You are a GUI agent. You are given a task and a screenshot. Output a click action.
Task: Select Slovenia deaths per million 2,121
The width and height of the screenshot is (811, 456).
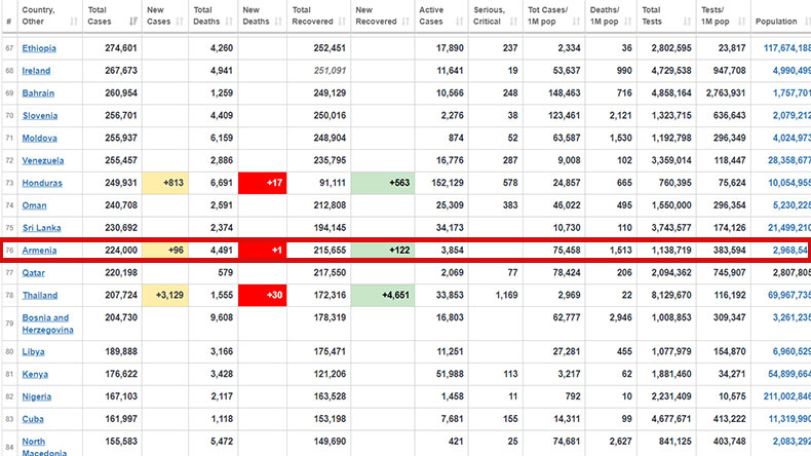click(621, 116)
